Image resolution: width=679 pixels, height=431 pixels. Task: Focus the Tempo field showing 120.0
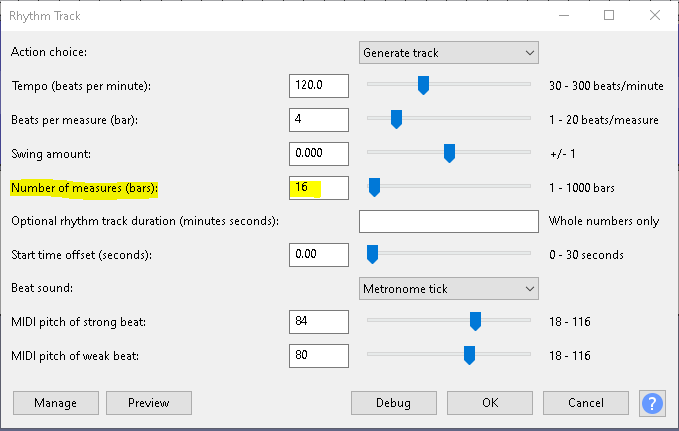pos(319,86)
